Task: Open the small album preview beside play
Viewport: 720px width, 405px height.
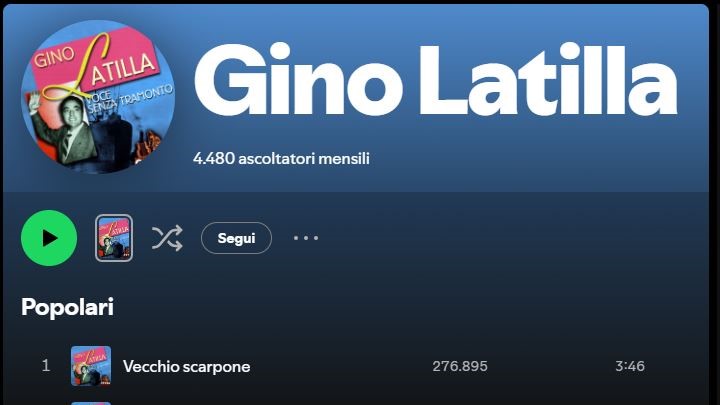Action: click(x=114, y=238)
